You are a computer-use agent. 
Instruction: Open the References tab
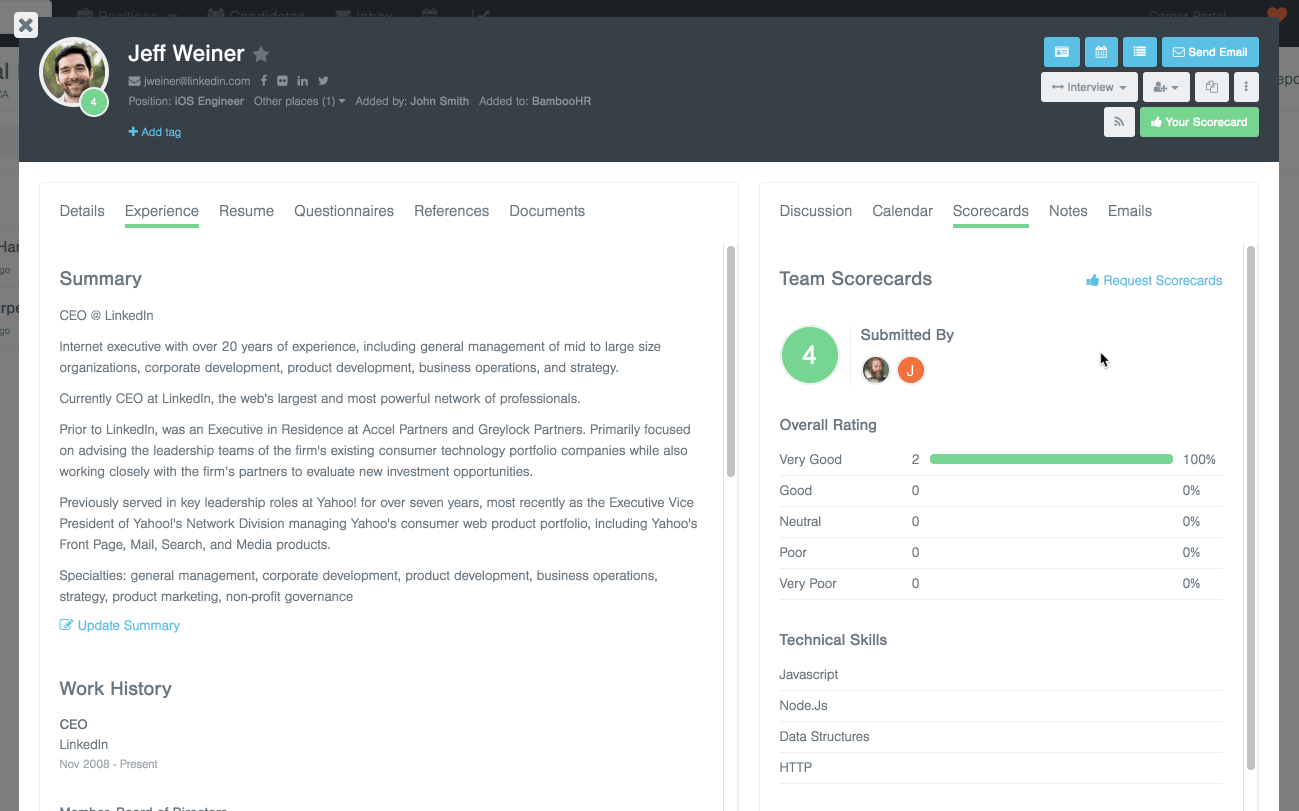(x=452, y=211)
